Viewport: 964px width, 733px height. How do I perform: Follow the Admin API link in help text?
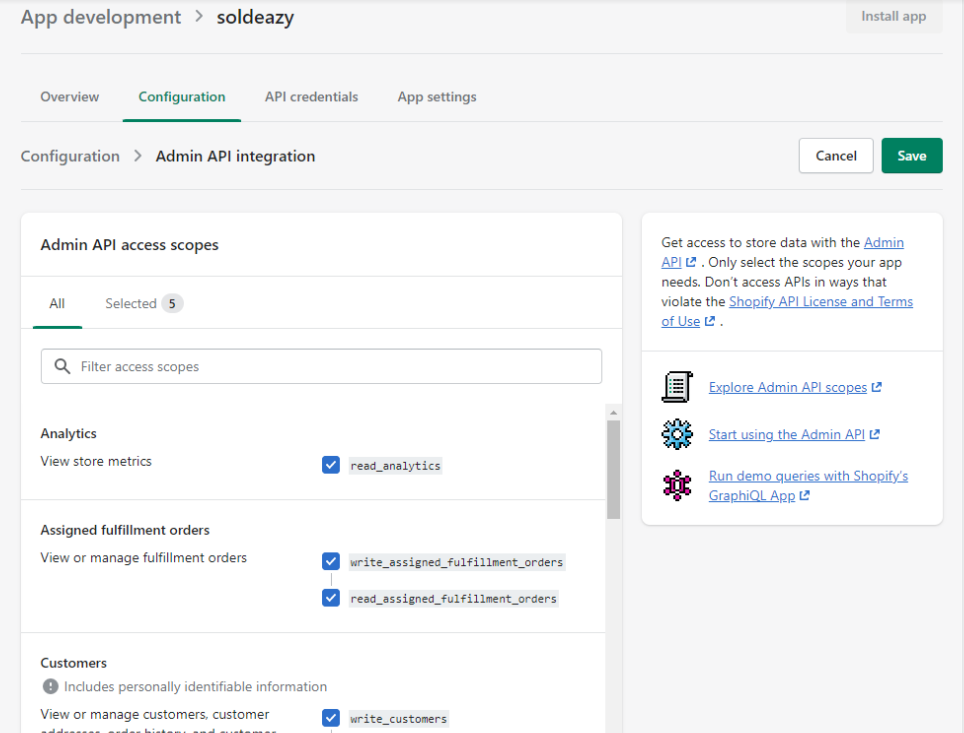883,242
